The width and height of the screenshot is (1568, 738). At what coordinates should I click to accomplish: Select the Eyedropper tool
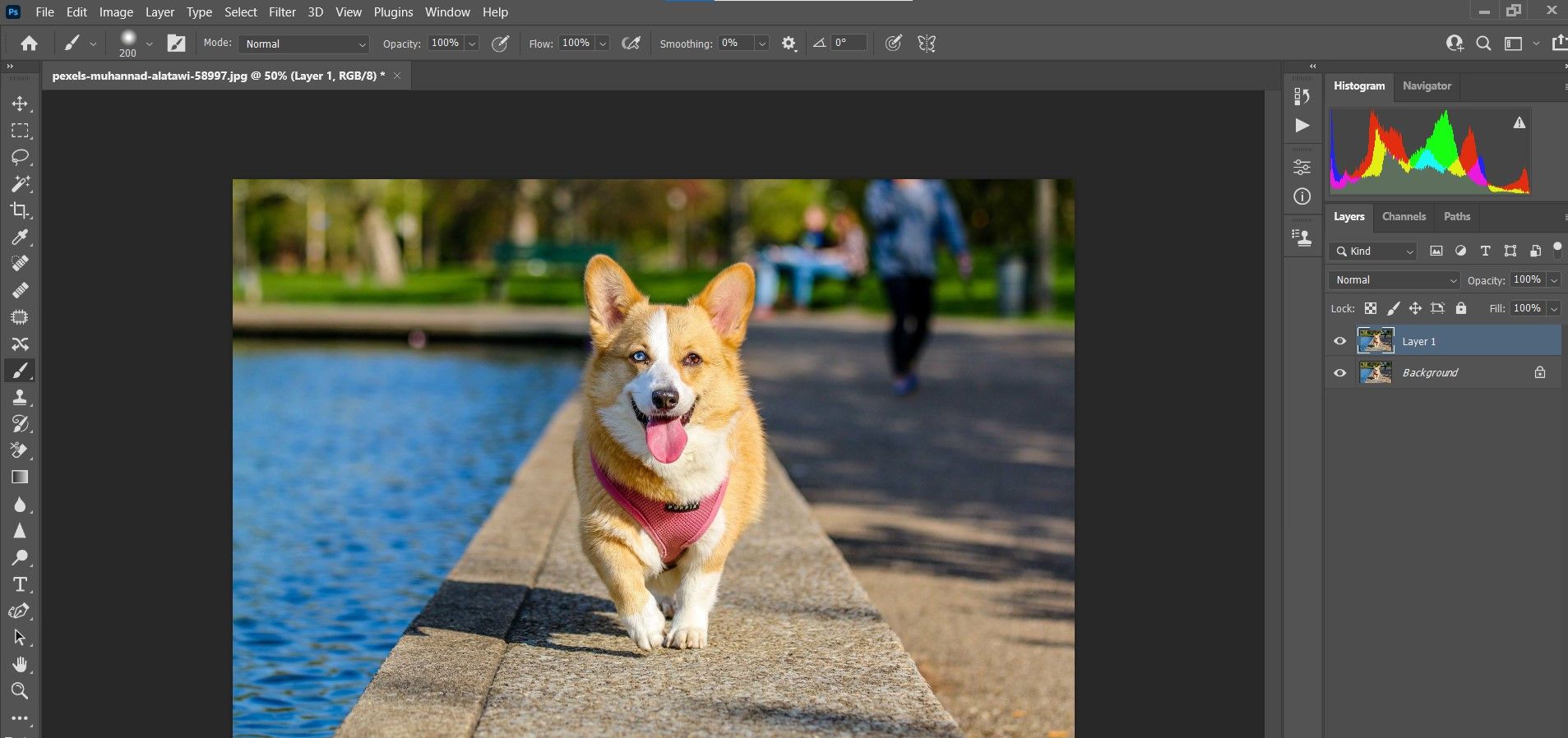[x=20, y=238]
